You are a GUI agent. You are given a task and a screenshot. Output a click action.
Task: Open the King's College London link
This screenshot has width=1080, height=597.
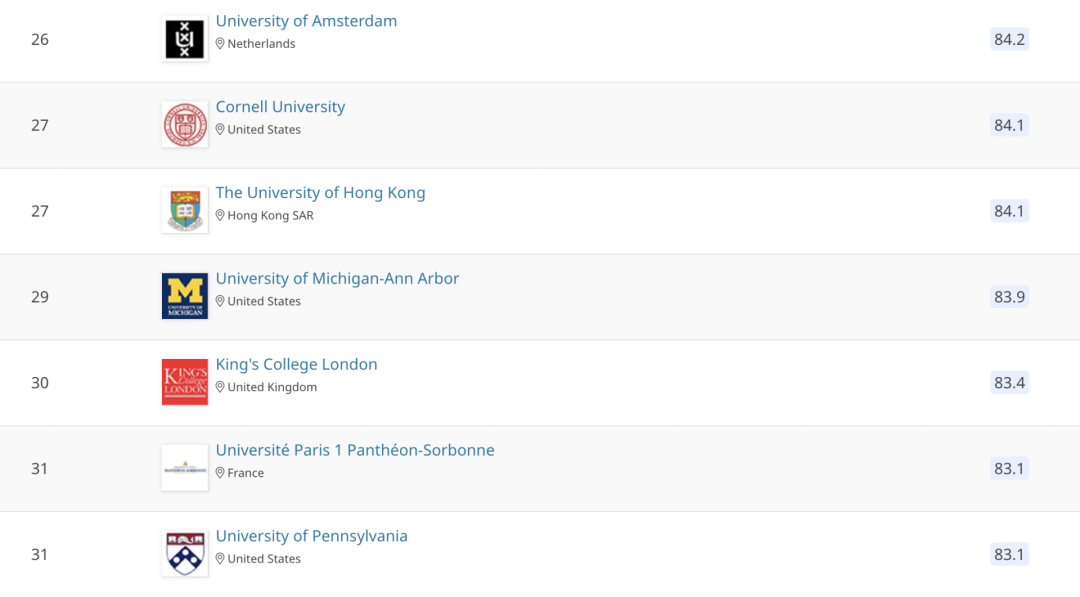(296, 365)
